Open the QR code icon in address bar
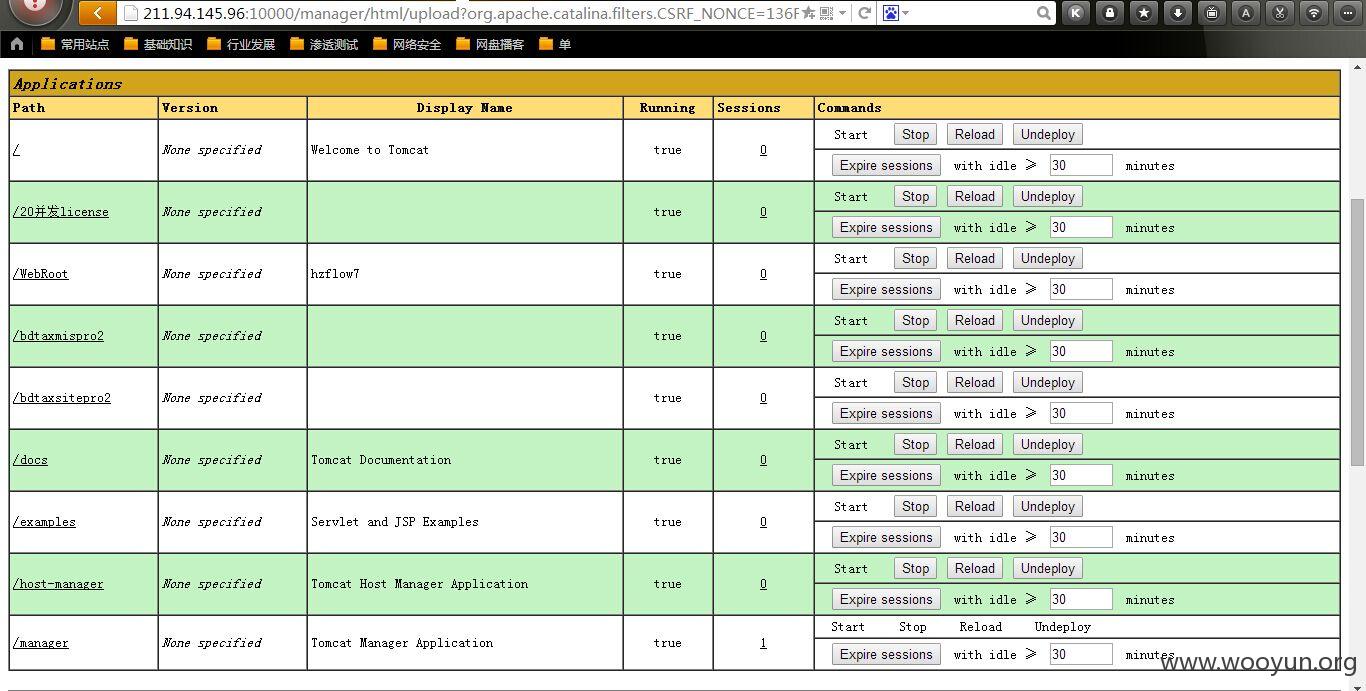Image resolution: width=1366 pixels, height=691 pixels. 826,13
